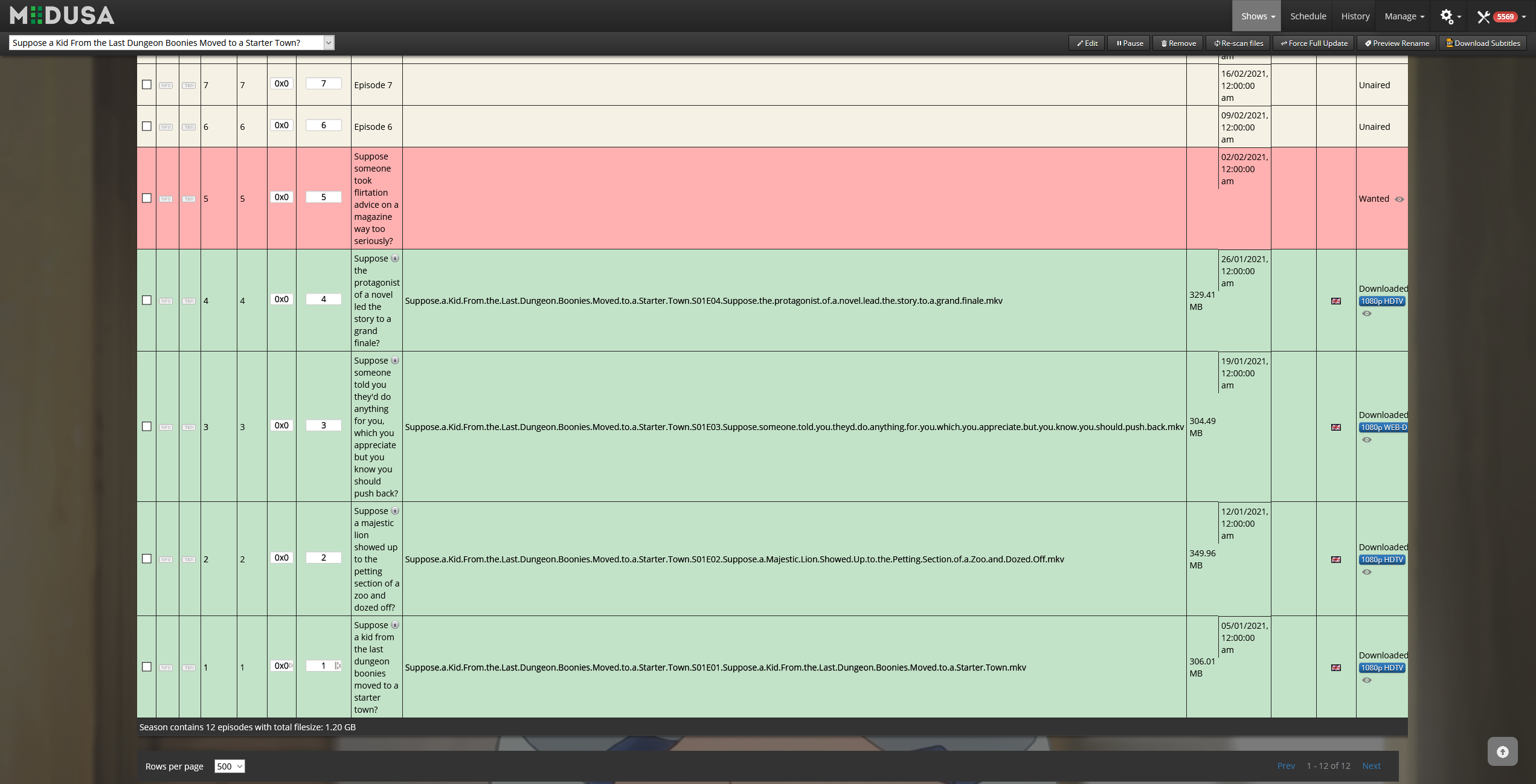Click the scene numbering field for episode 1
The height and width of the screenshot is (784, 1536).
(x=281, y=666)
